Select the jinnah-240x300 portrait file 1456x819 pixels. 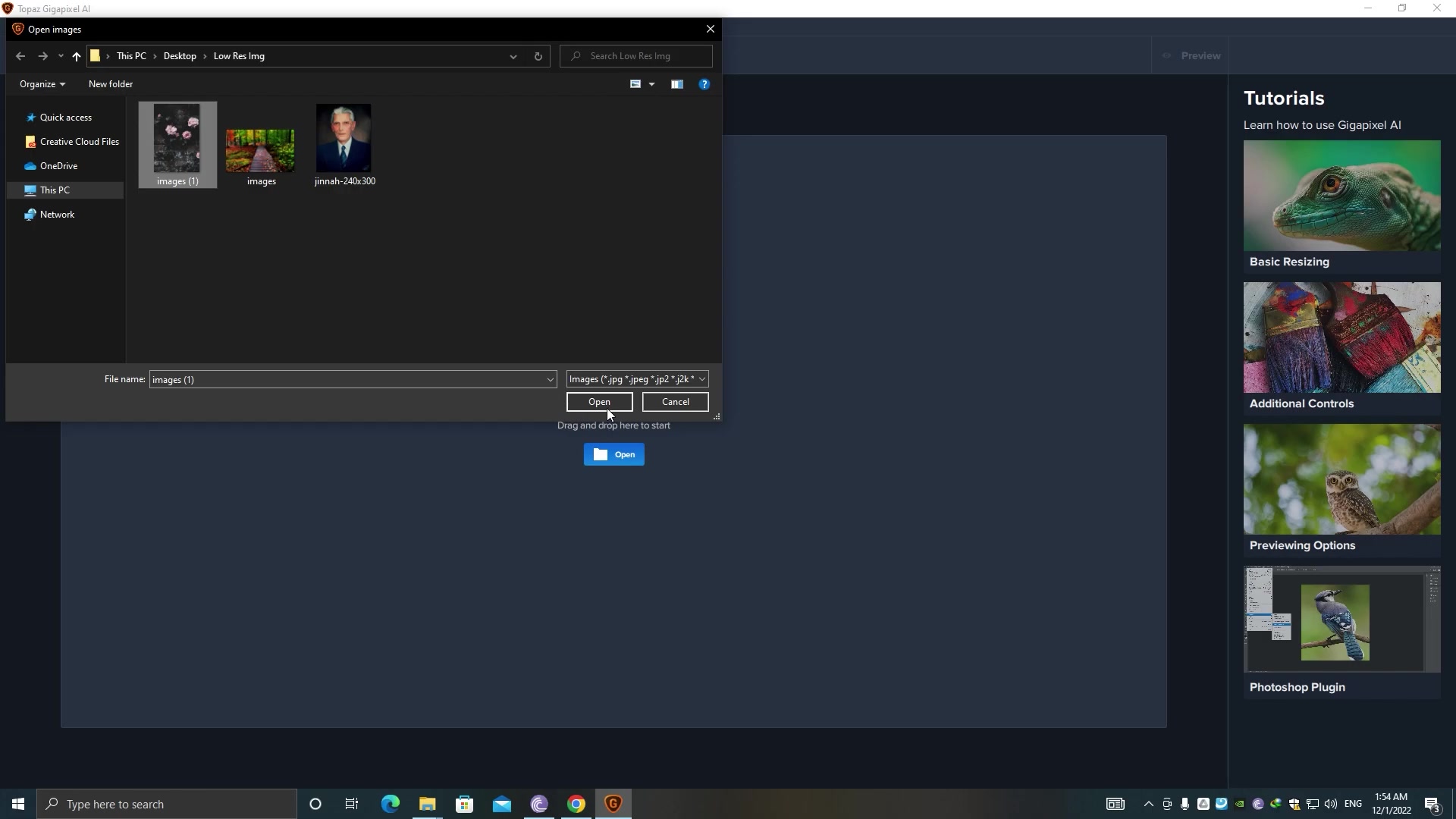[x=344, y=145]
